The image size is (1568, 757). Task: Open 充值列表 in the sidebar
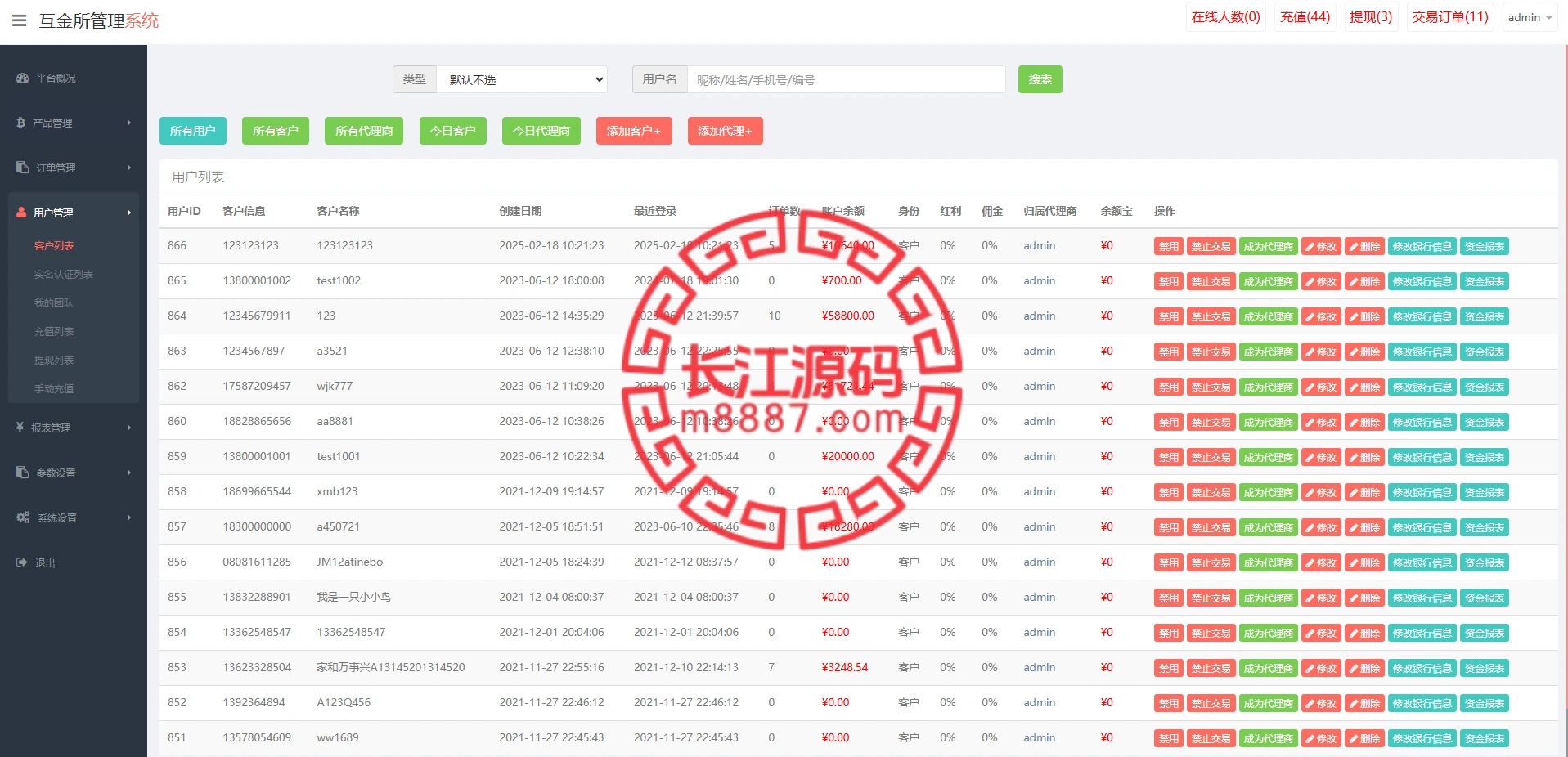(x=54, y=331)
